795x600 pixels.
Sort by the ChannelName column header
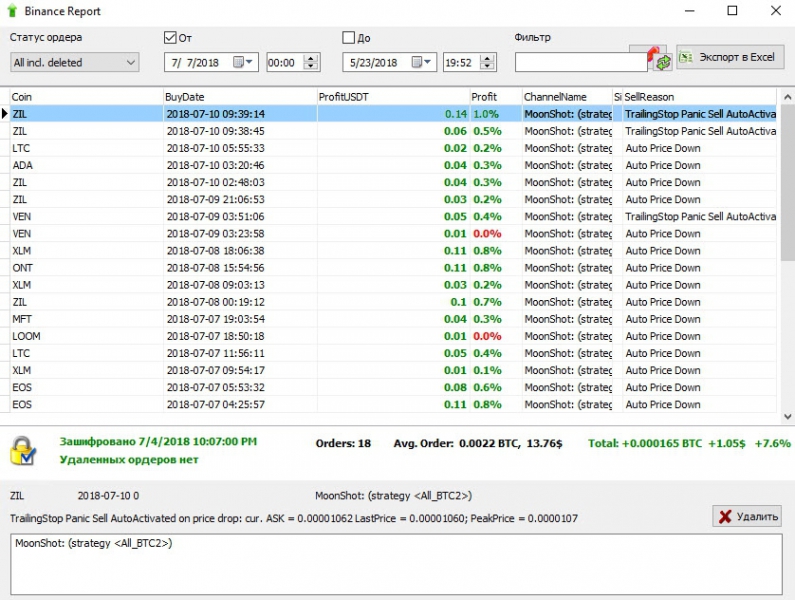click(567, 97)
